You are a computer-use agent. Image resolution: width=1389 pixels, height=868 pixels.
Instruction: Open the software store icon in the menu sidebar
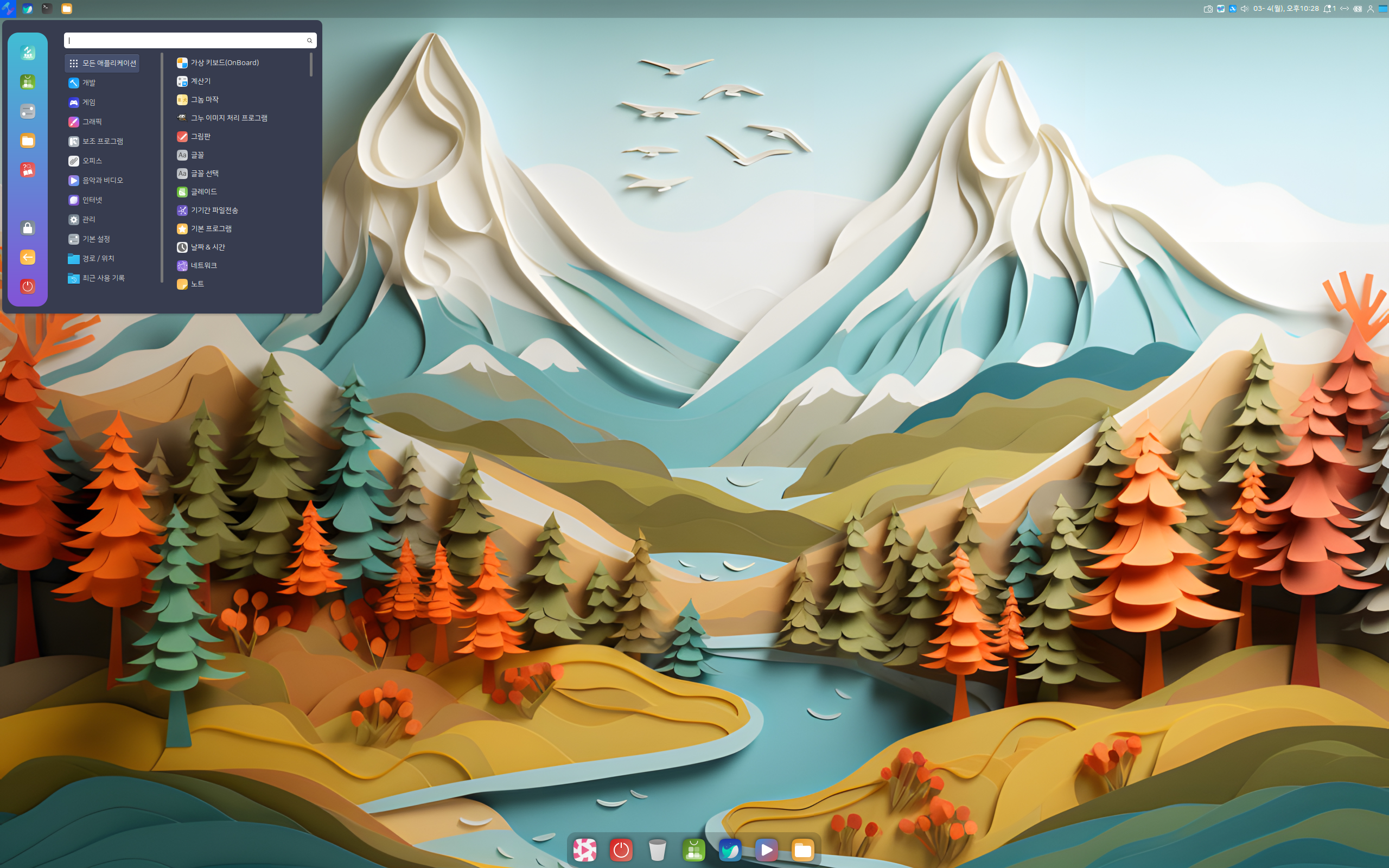point(28,82)
